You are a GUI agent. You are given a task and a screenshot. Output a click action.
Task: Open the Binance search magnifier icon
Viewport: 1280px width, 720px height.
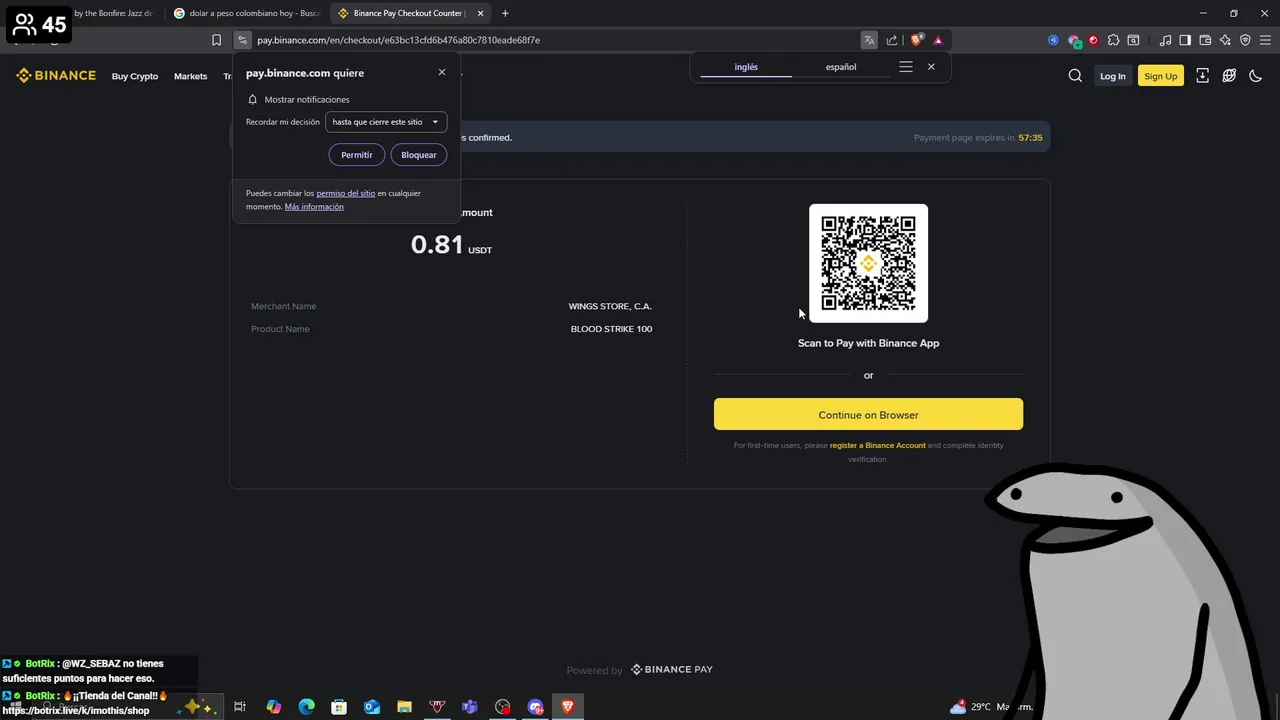[x=1075, y=76]
